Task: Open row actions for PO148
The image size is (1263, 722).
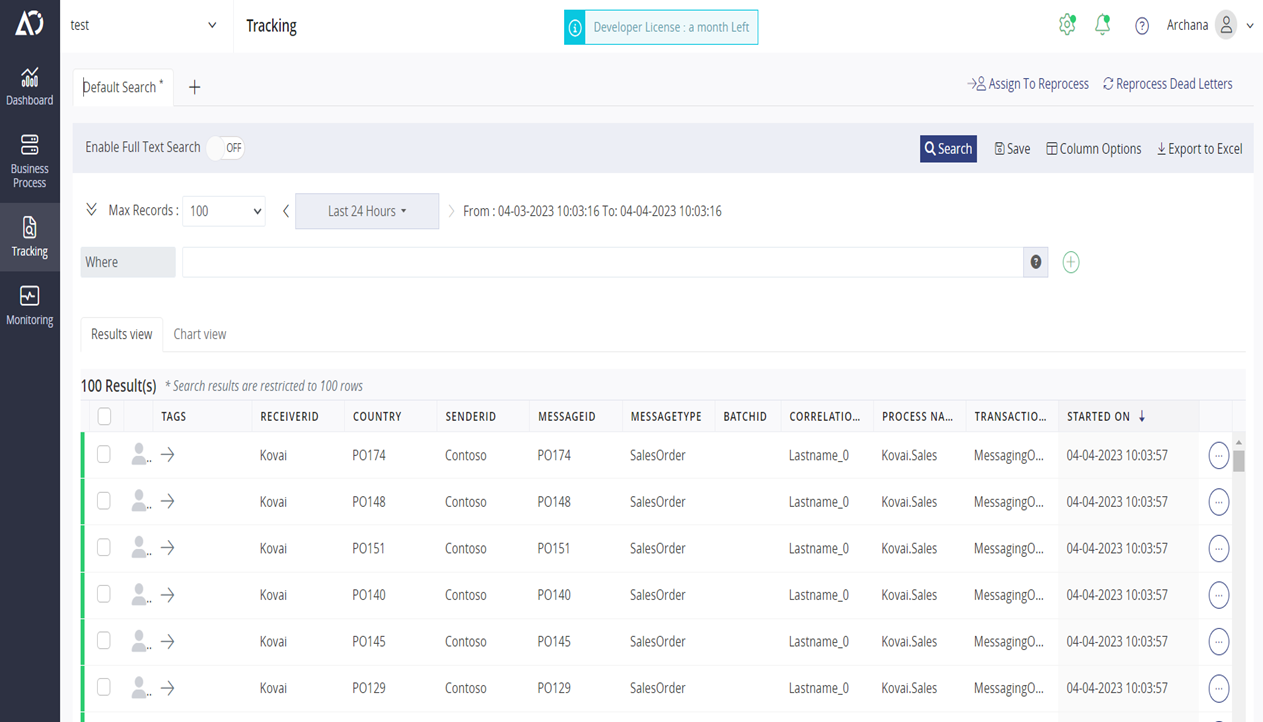Action: 1218,502
